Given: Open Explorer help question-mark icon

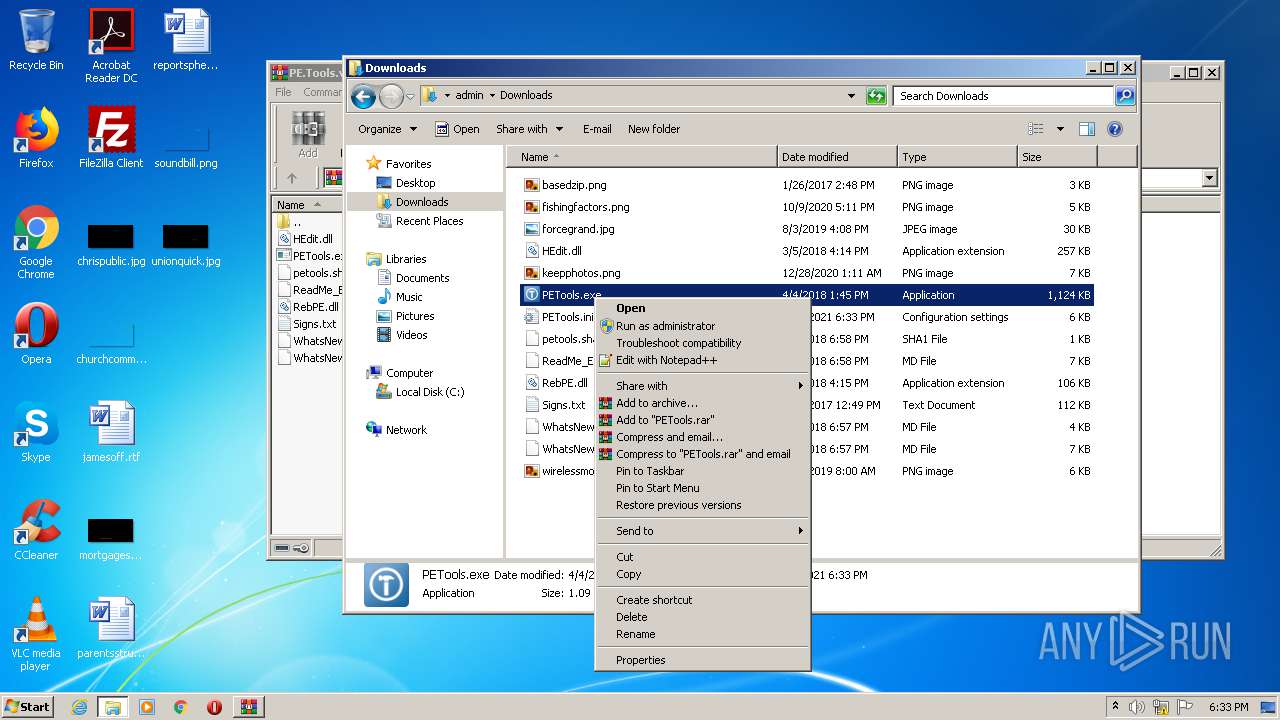Looking at the screenshot, I should (x=1115, y=129).
